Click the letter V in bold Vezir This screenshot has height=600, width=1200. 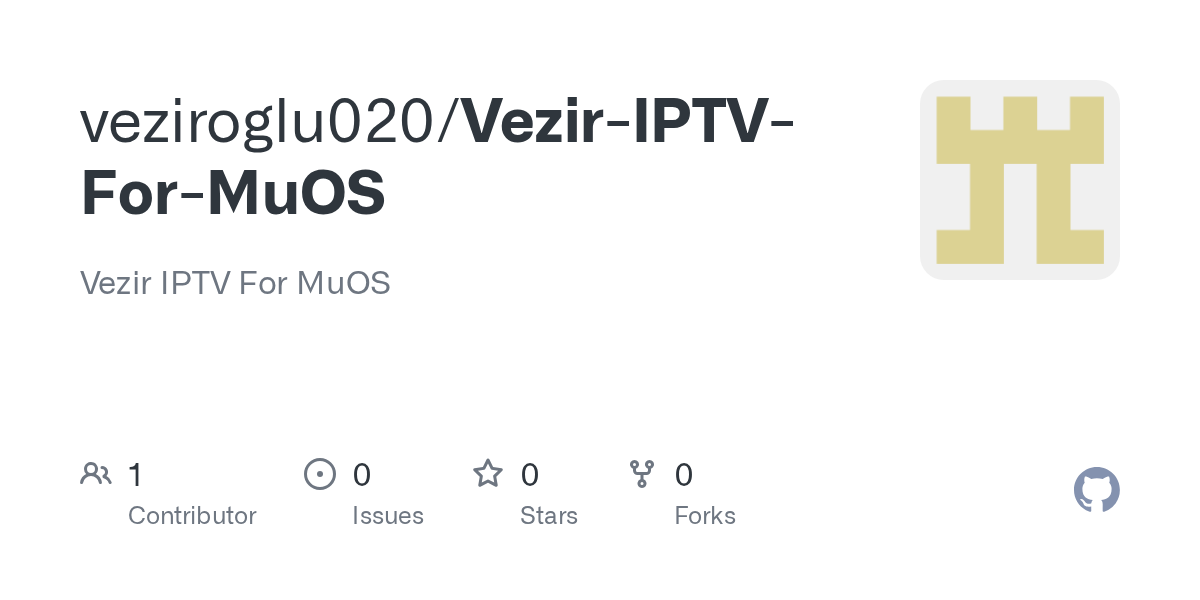pos(487,122)
